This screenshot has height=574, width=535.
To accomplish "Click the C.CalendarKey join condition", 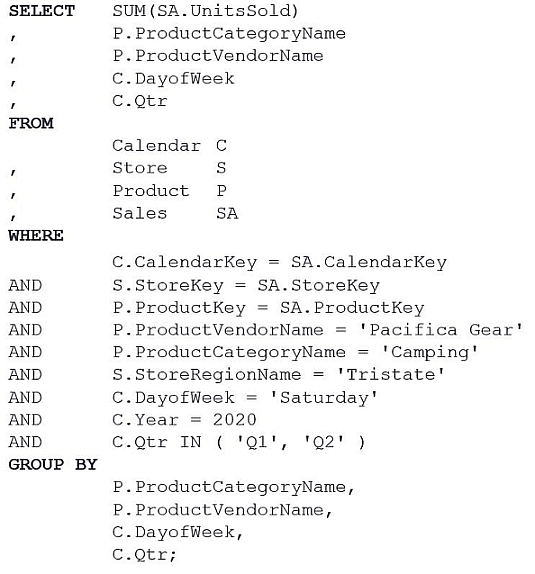I will (x=279, y=262).
